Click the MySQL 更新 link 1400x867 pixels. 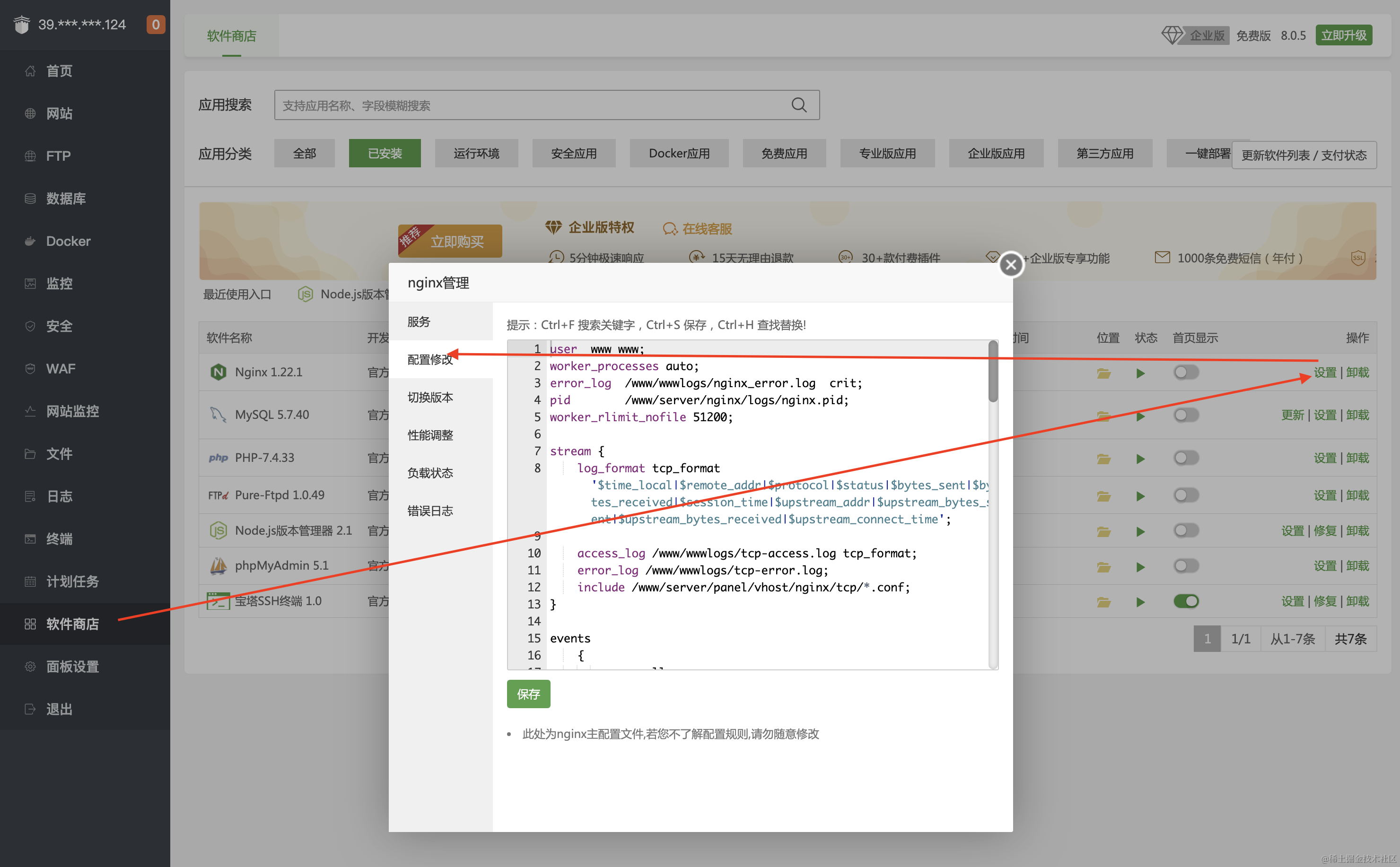[x=1292, y=415]
